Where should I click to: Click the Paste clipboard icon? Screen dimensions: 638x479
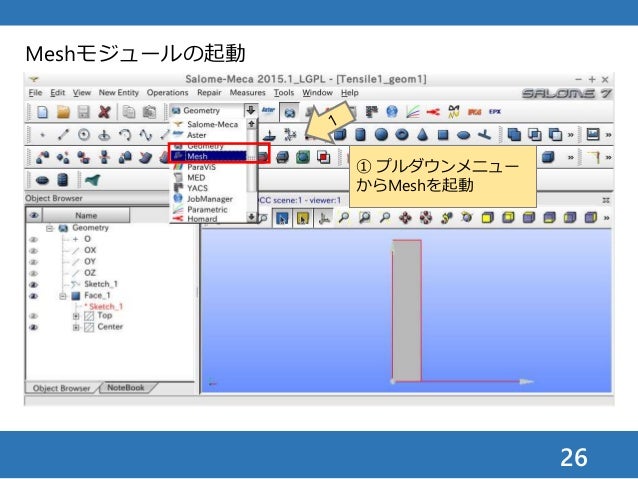(149, 112)
